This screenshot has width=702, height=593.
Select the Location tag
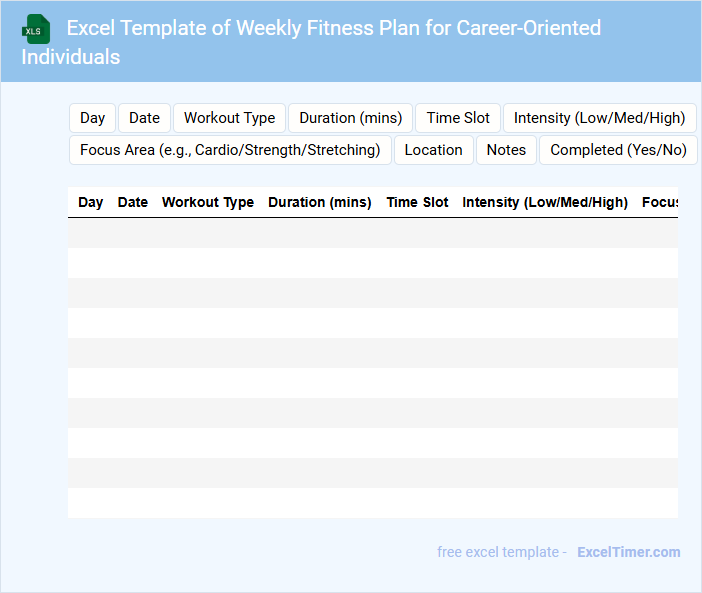[433, 150]
